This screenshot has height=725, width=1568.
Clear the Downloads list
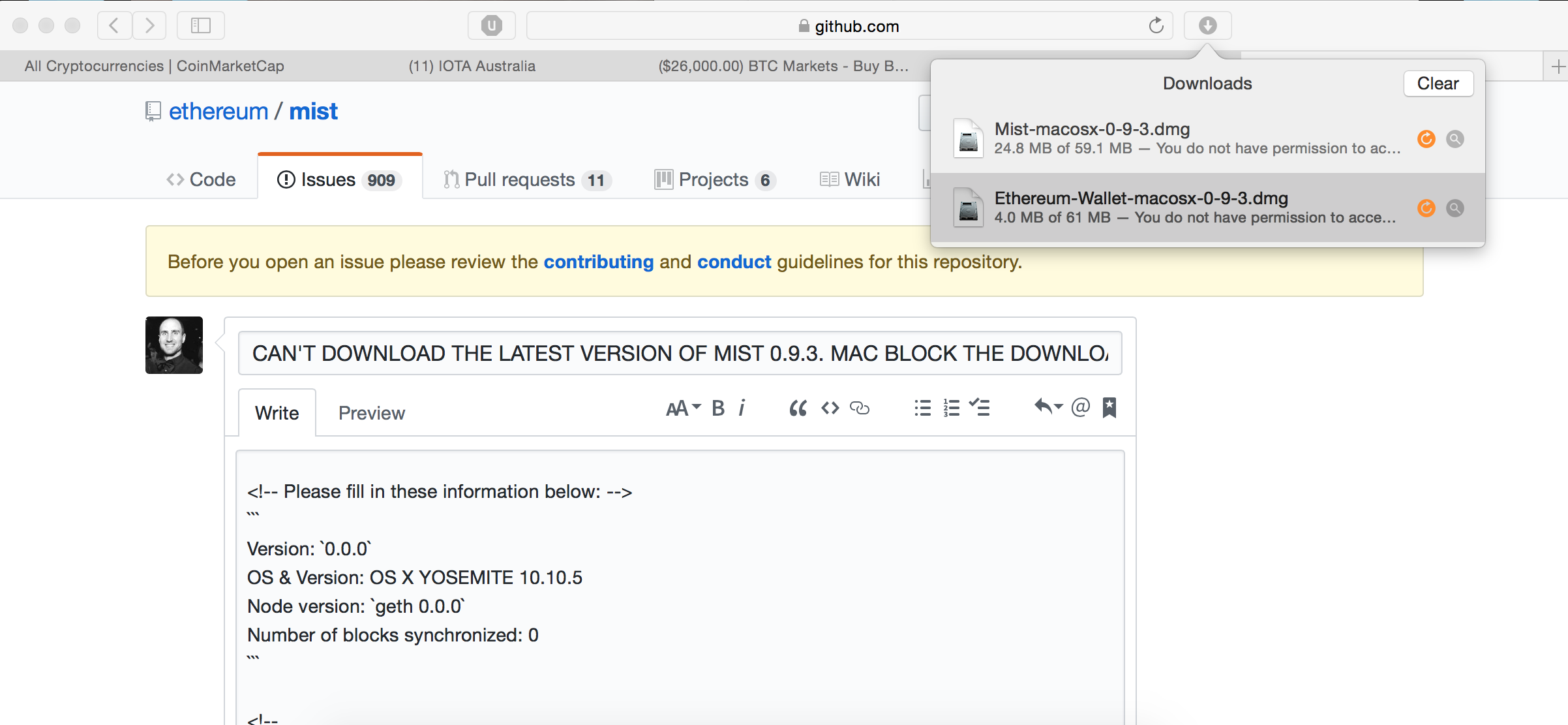click(1438, 84)
